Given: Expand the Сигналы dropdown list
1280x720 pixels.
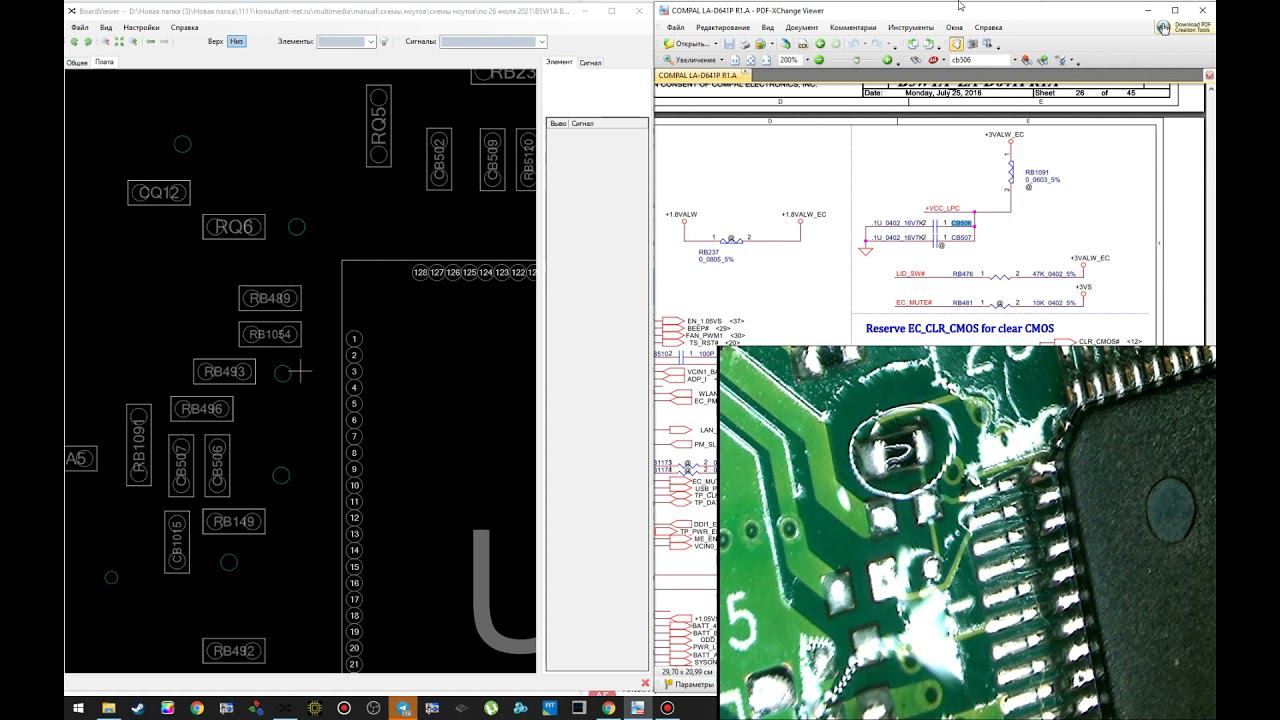Looking at the screenshot, I should (x=541, y=42).
